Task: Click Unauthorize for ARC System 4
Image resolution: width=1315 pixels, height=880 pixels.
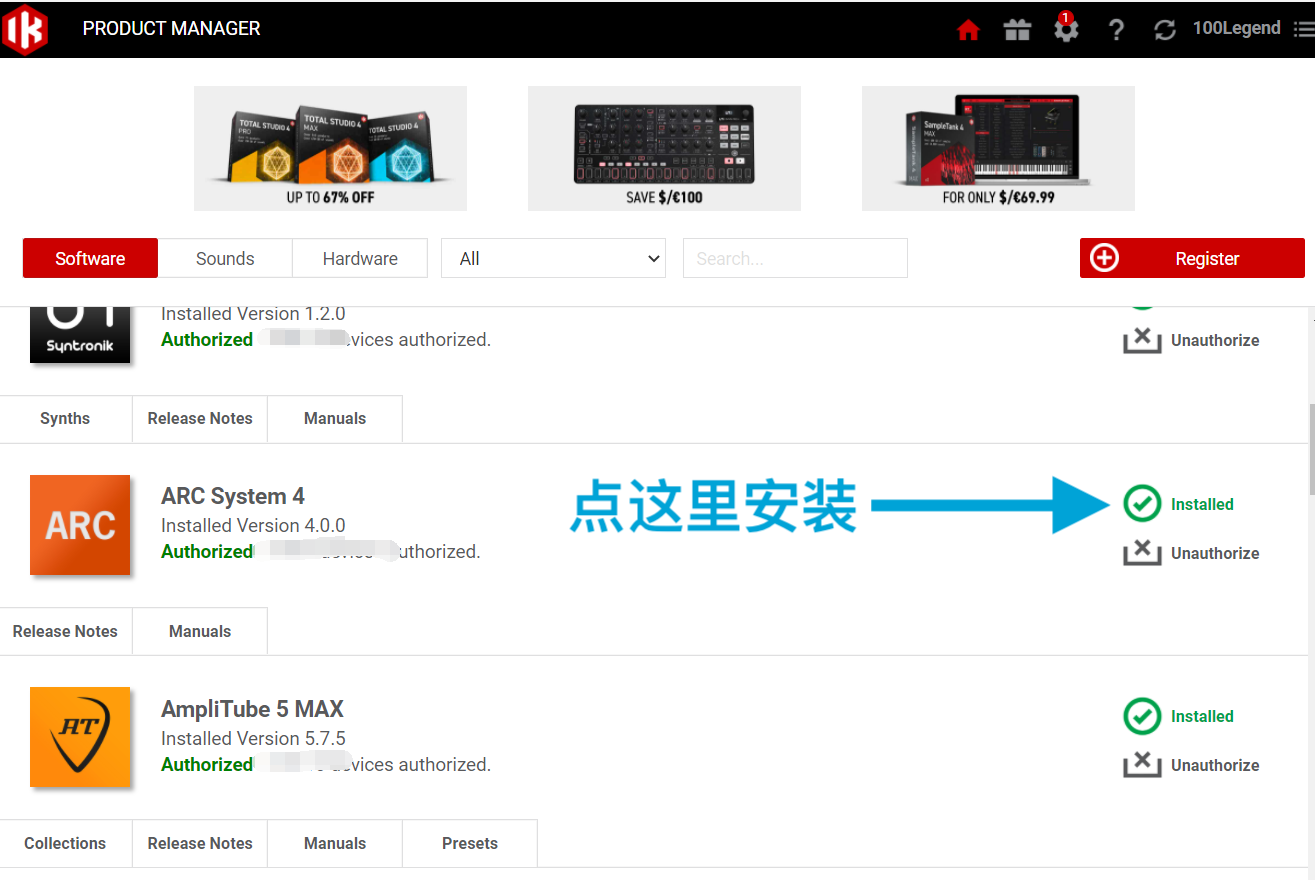Action: click(1215, 553)
